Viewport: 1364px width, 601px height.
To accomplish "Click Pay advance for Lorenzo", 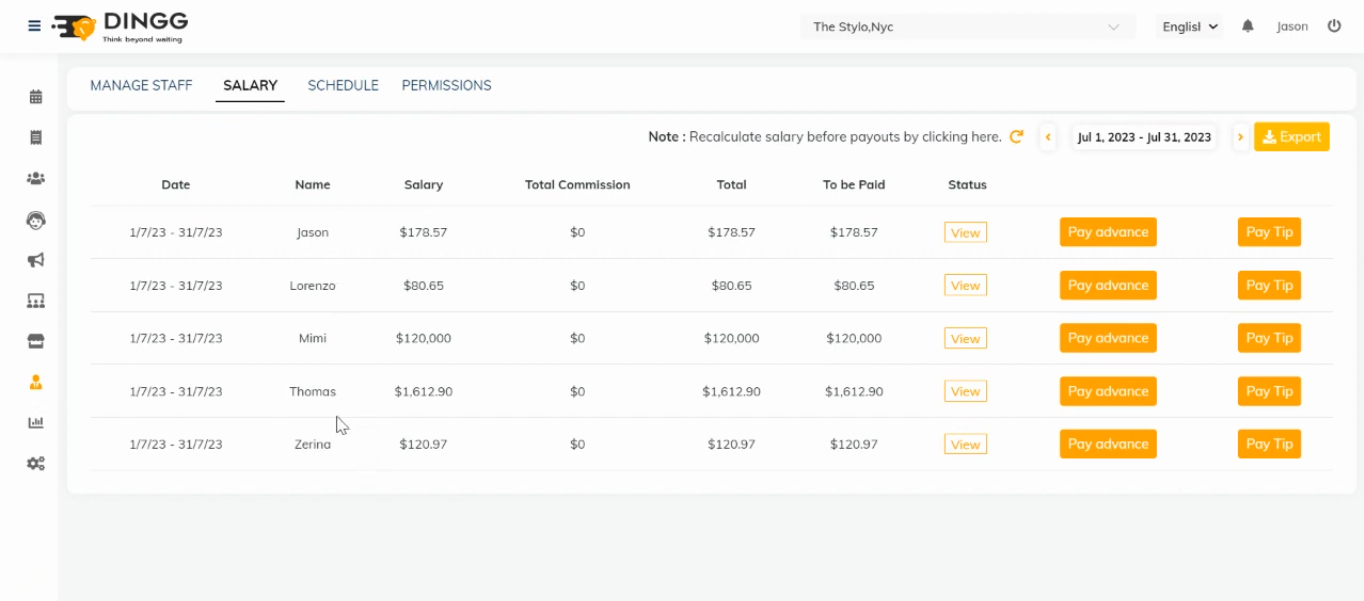I will (x=1108, y=285).
